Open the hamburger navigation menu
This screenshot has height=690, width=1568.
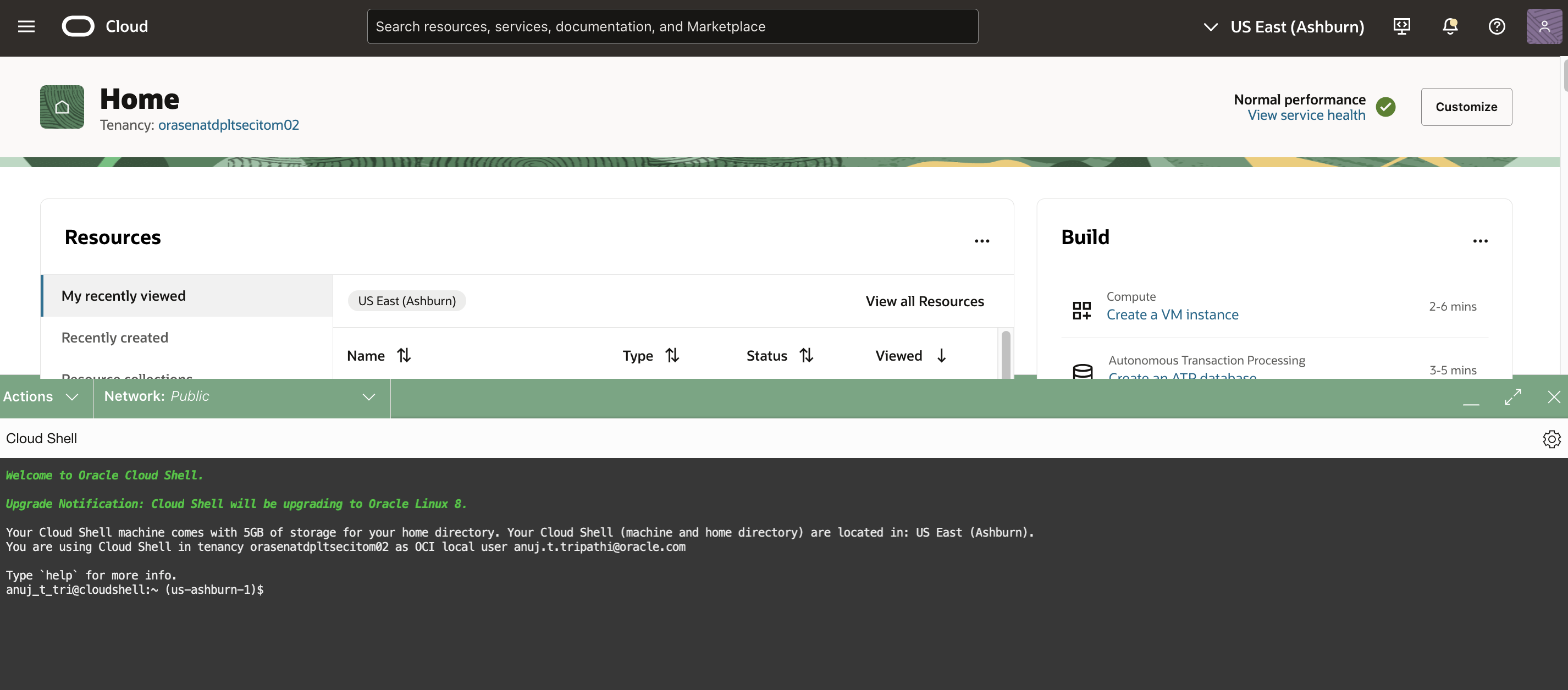26,26
